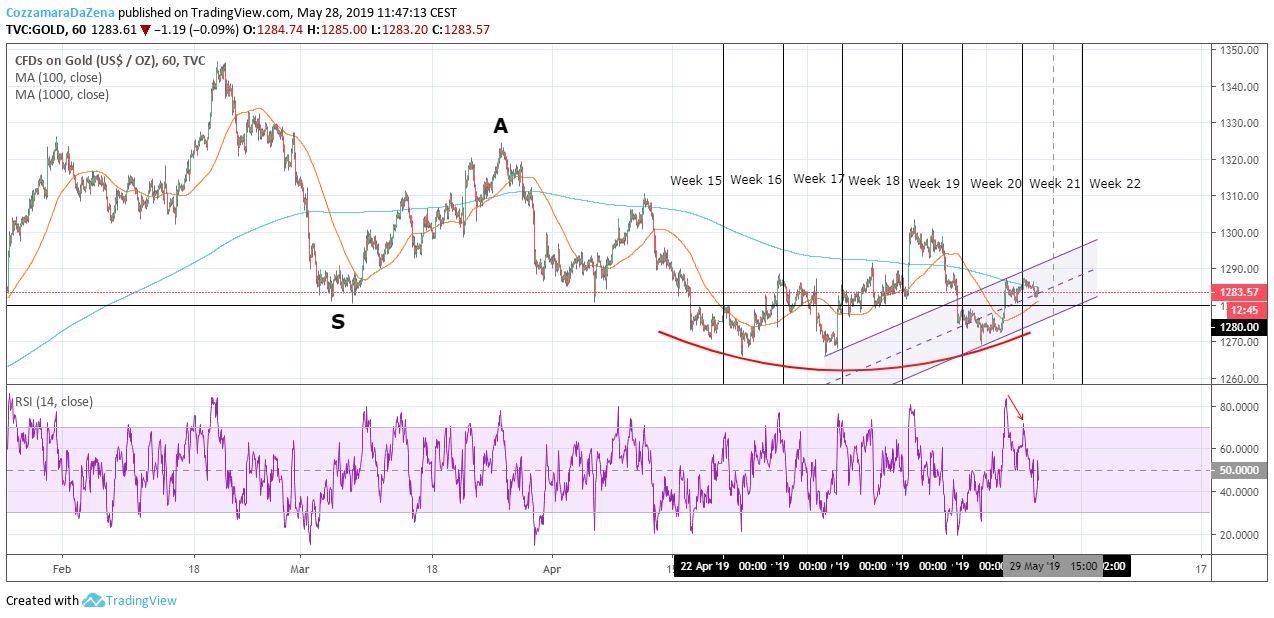Click the 1260.00 price axis label

[x=1240, y=379]
